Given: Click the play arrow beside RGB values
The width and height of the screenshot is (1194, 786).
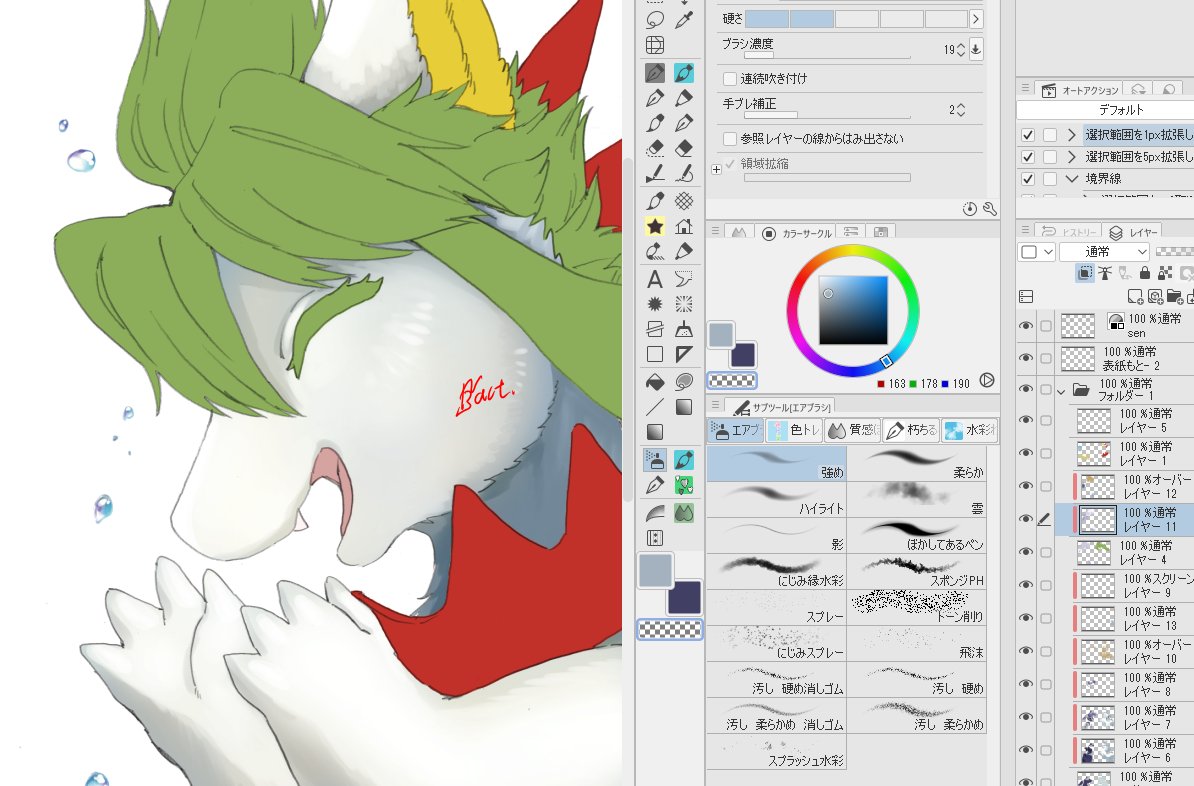Looking at the screenshot, I should [987, 380].
